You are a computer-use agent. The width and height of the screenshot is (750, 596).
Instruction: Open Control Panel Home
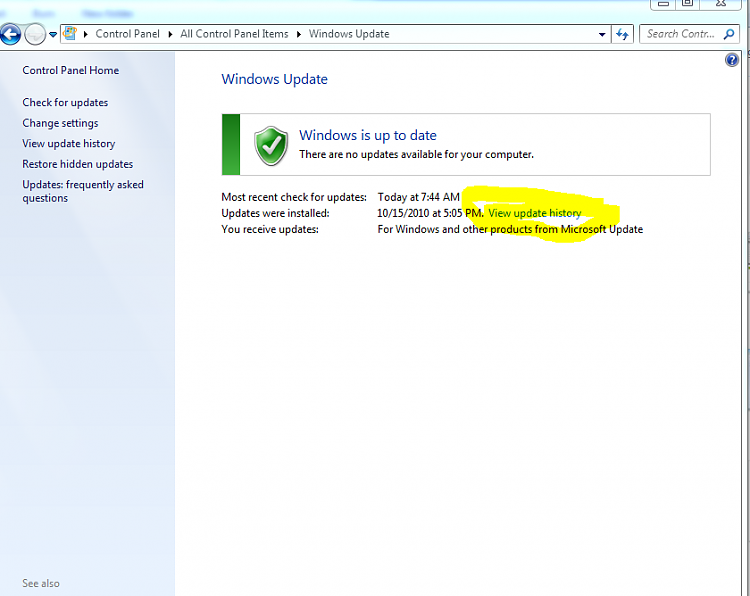pos(70,70)
